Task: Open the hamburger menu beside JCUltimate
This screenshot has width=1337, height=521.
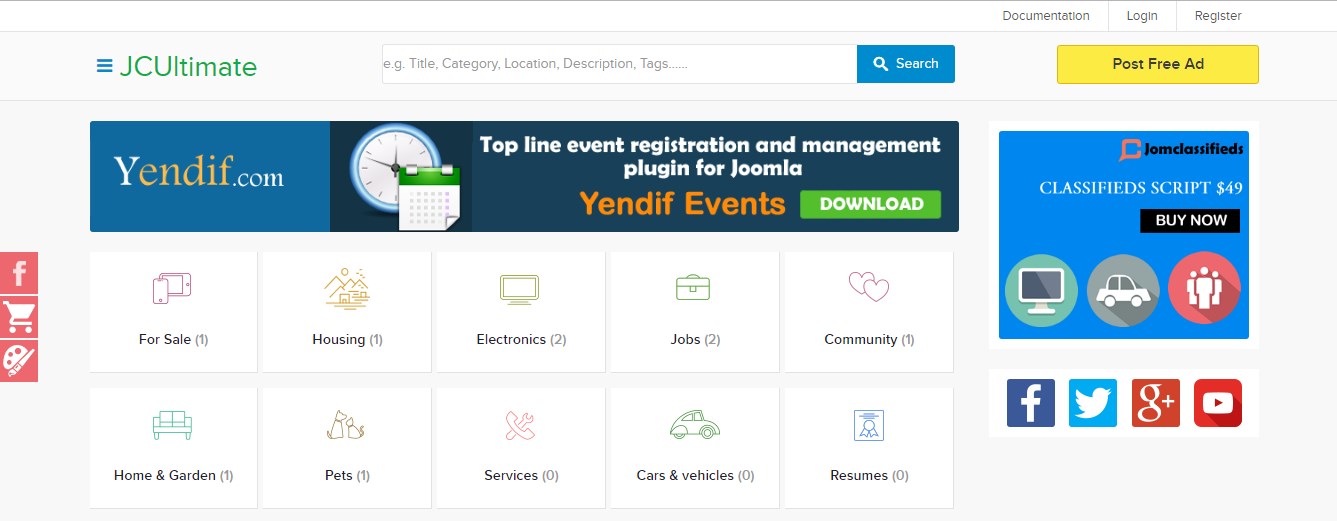Action: point(104,66)
